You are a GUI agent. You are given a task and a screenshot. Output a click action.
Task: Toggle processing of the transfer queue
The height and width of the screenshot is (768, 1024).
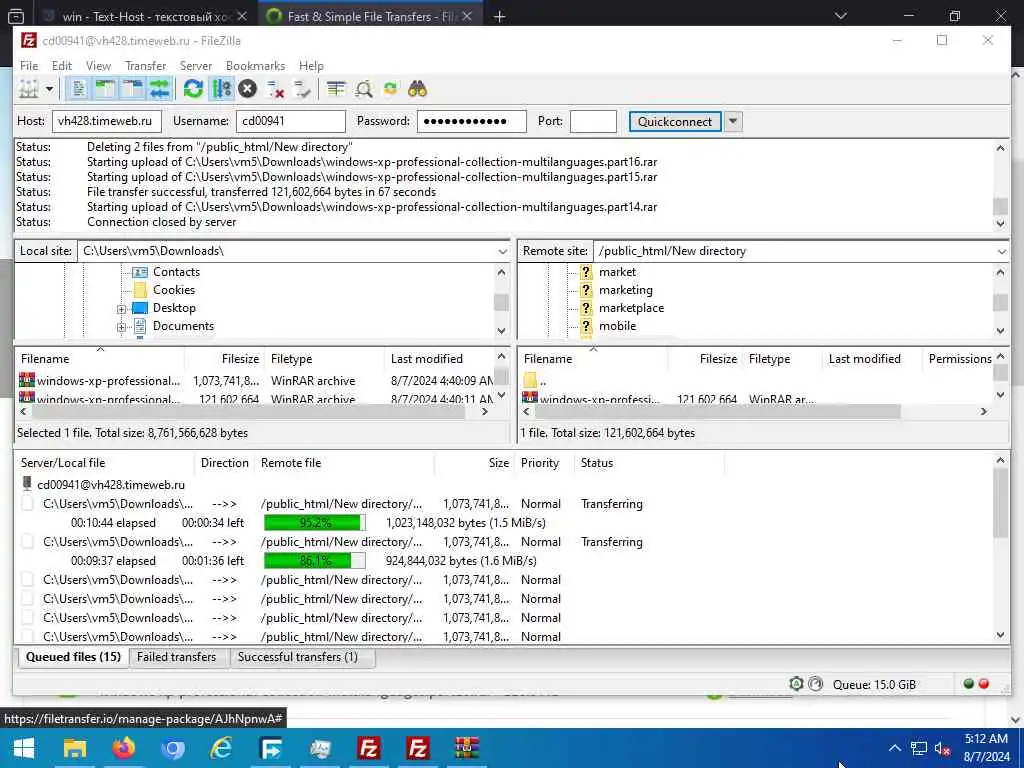click(221, 89)
